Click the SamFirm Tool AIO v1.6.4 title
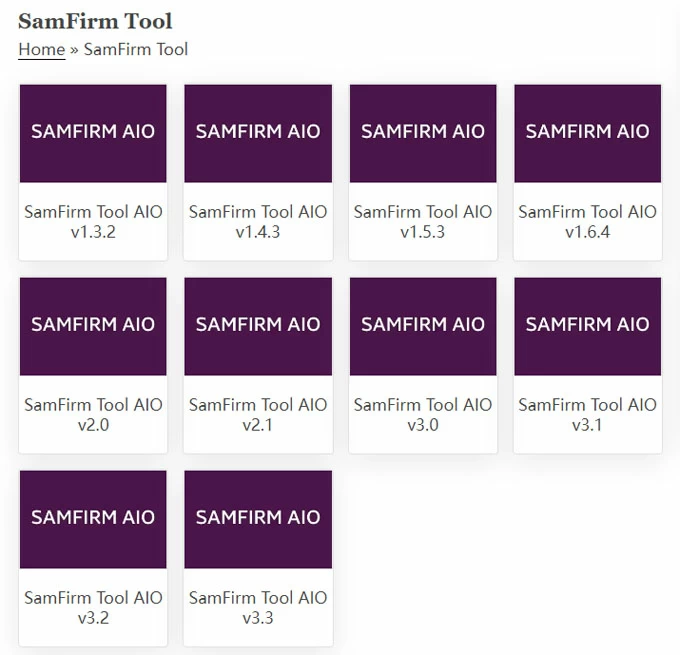 pyautogui.click(x=588, y=222)
